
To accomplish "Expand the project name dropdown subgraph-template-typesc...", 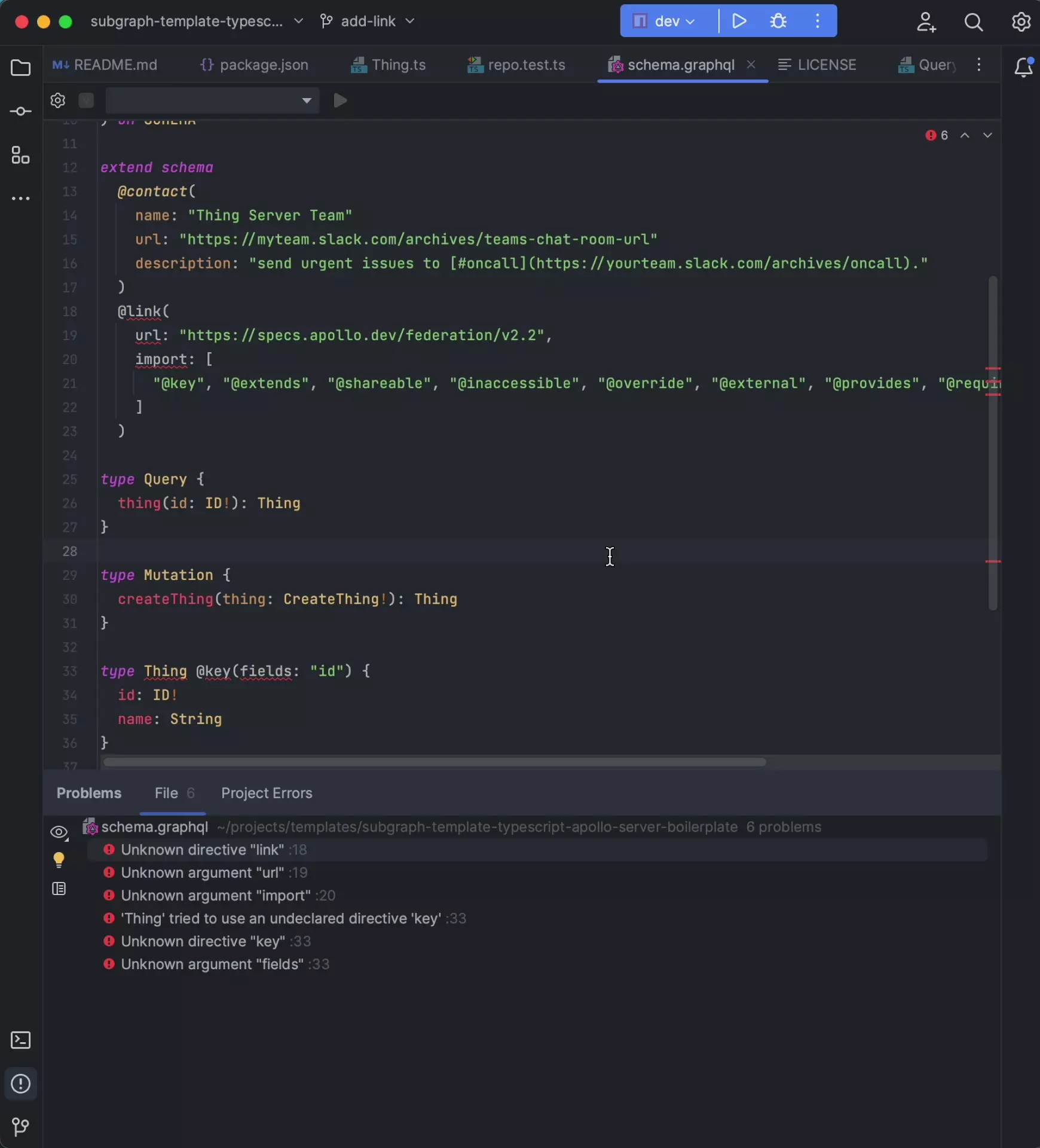I will (197, 22).
